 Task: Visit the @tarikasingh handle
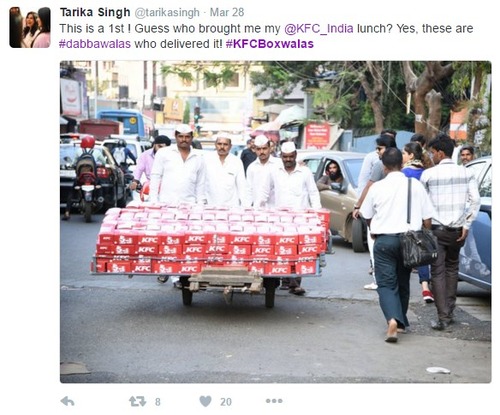(167, 13)
